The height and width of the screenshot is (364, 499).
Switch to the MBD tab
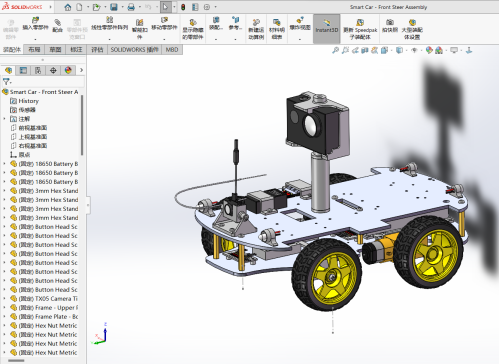(172, 50)
